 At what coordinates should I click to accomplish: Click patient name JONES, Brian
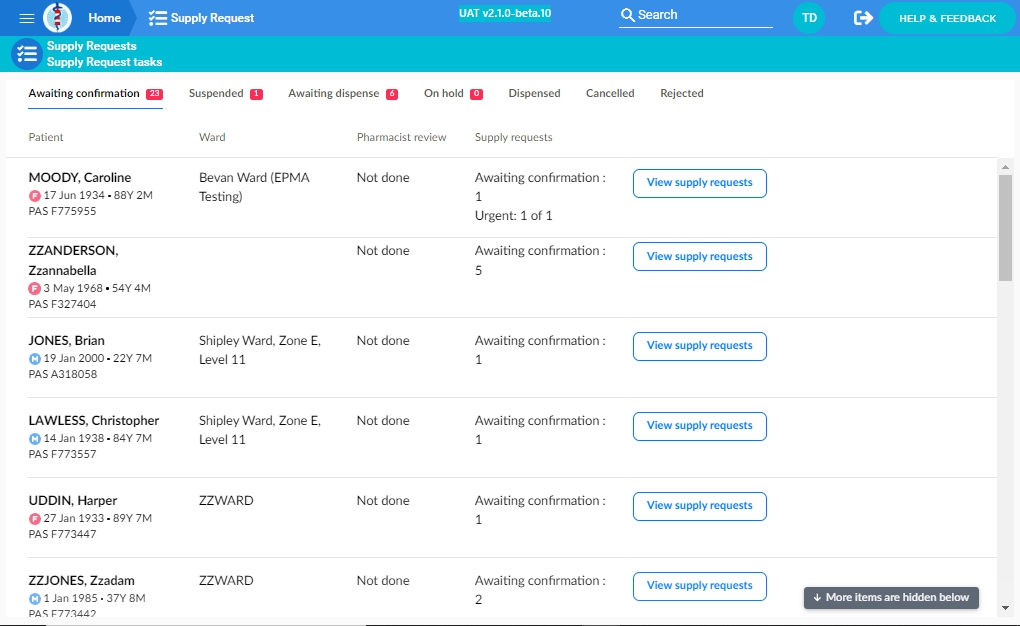point(66,341)
